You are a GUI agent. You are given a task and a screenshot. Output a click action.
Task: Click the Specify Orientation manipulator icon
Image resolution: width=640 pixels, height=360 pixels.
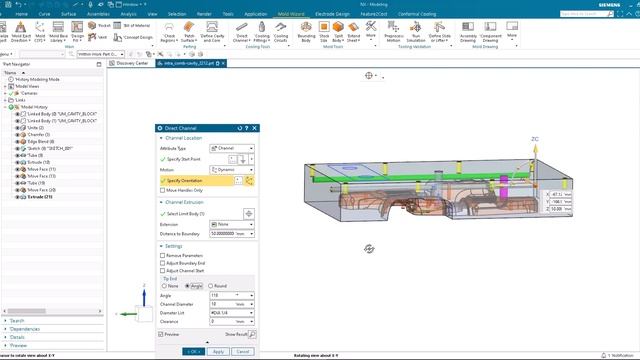click(x=249, y=181)
